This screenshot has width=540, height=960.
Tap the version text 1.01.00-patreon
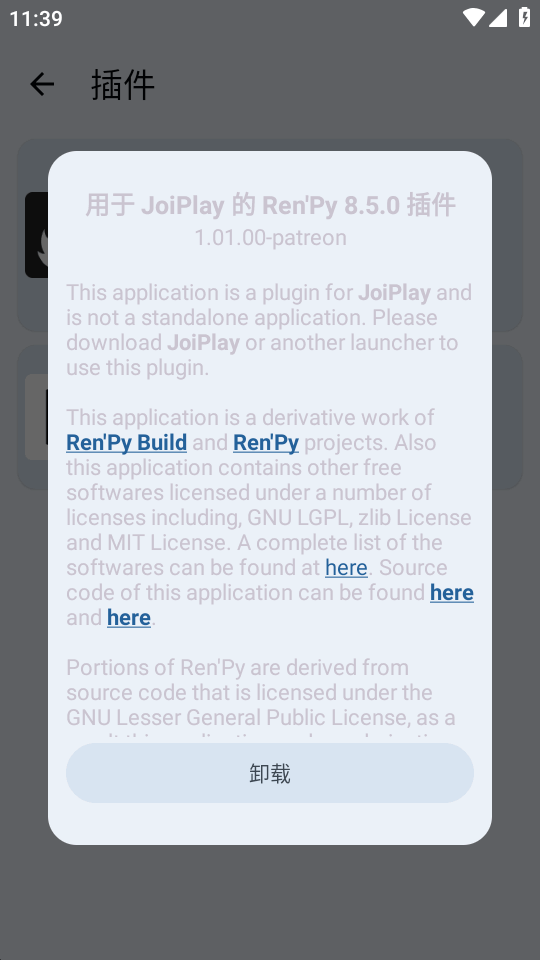tap(270, 238)
